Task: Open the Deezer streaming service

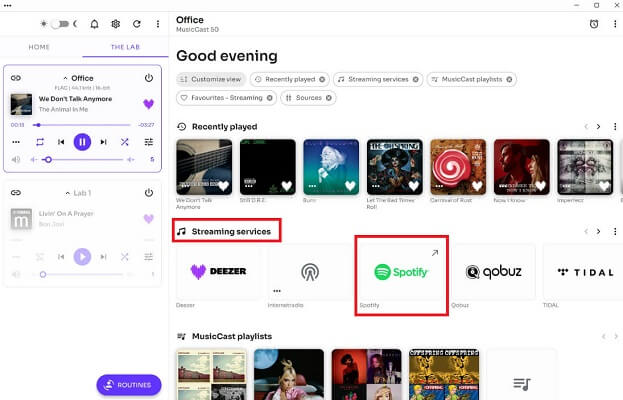Action: (x=218, y=272)
